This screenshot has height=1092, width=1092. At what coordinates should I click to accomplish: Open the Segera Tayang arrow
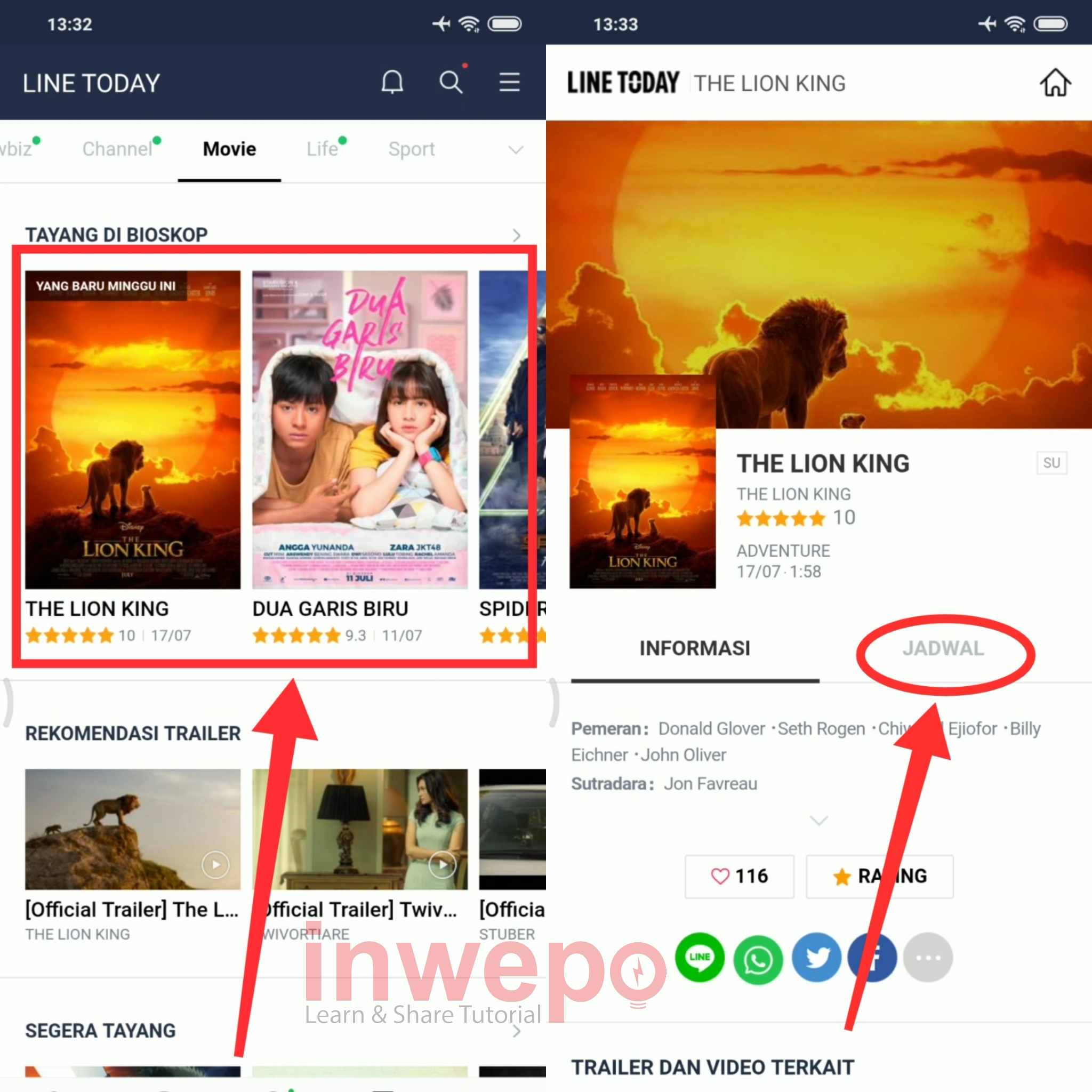pos(516,1031)
